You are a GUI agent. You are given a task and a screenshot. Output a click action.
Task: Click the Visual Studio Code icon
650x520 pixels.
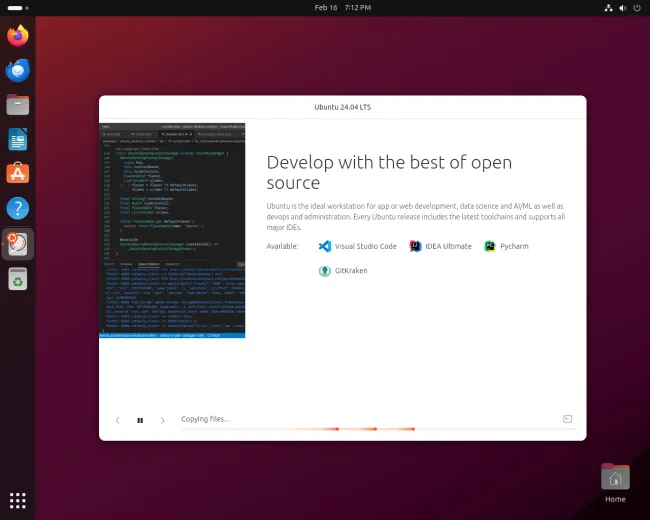point(325,246)
